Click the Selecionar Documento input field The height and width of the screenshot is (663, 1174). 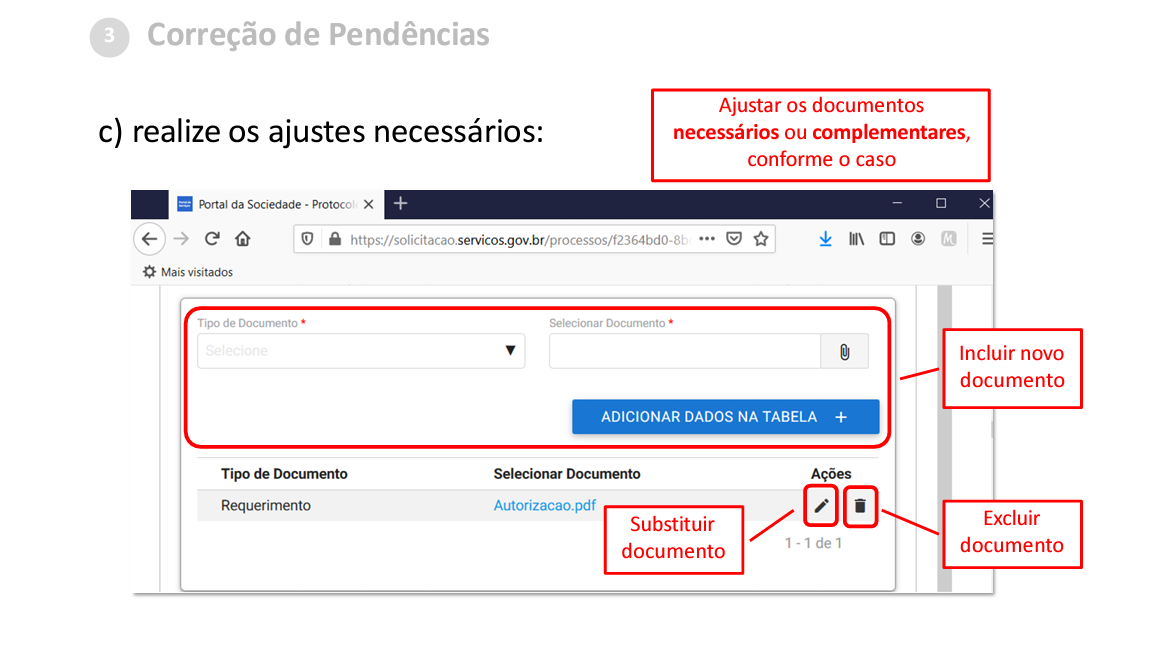point(684,351)
